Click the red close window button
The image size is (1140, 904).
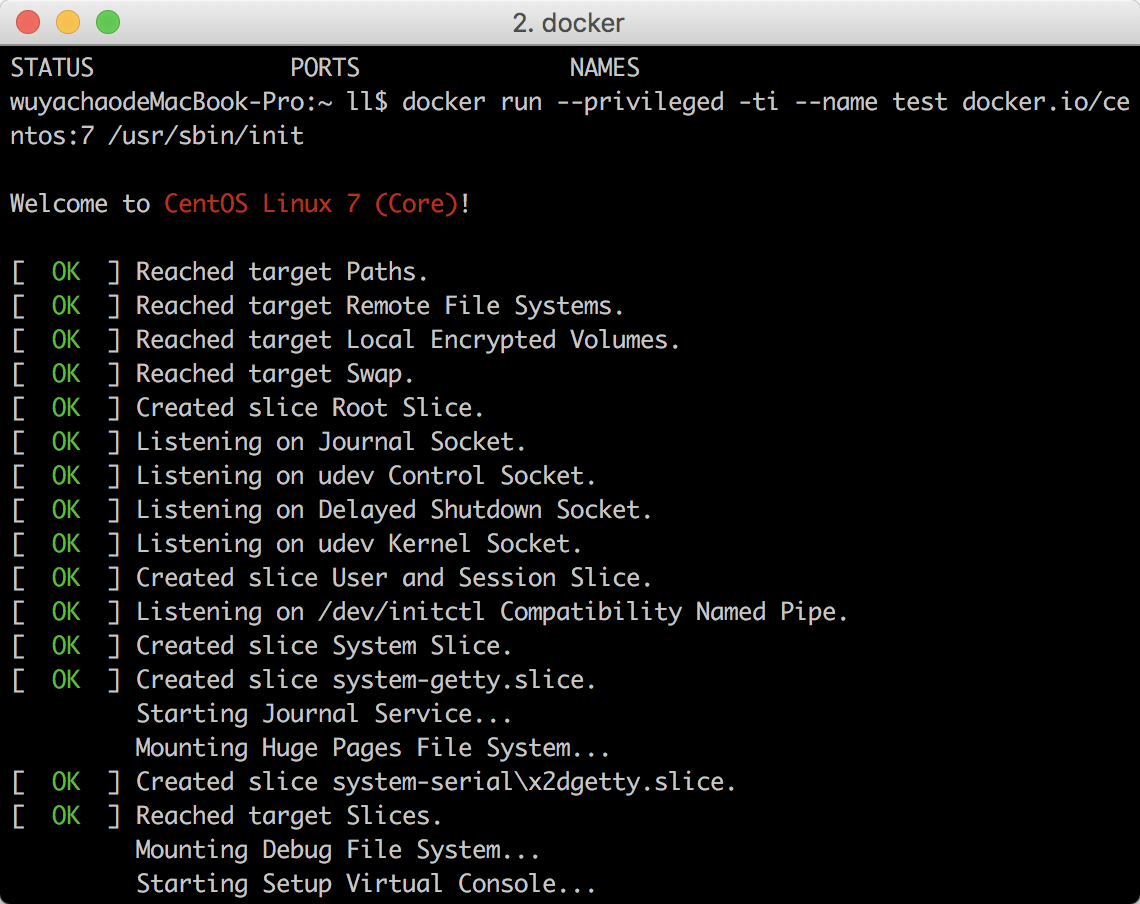point(28,23)
